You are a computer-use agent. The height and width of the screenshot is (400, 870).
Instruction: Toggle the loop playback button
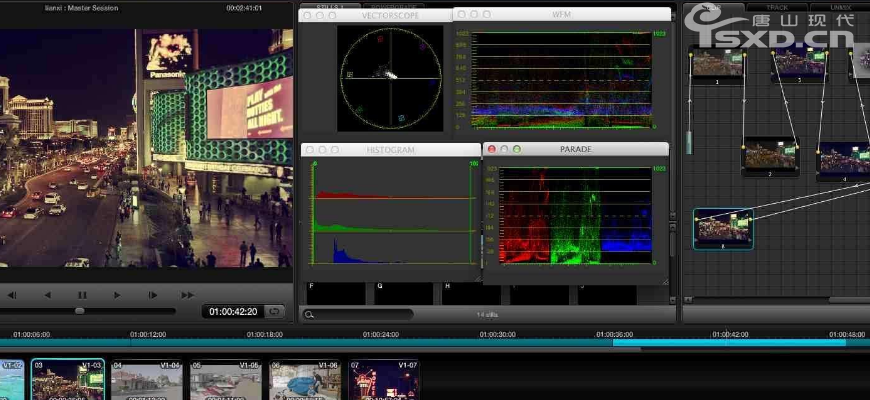pyautogui.click(x=275, y=311)
